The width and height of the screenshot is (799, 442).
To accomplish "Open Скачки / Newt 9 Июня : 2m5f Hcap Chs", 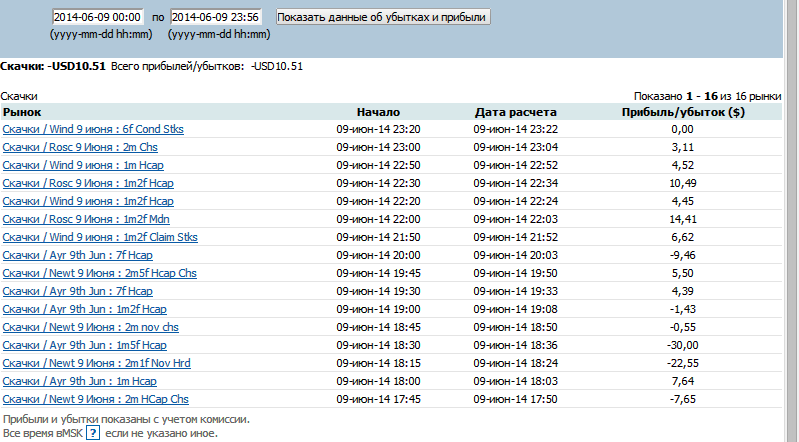I will click(x=99, y=273).
